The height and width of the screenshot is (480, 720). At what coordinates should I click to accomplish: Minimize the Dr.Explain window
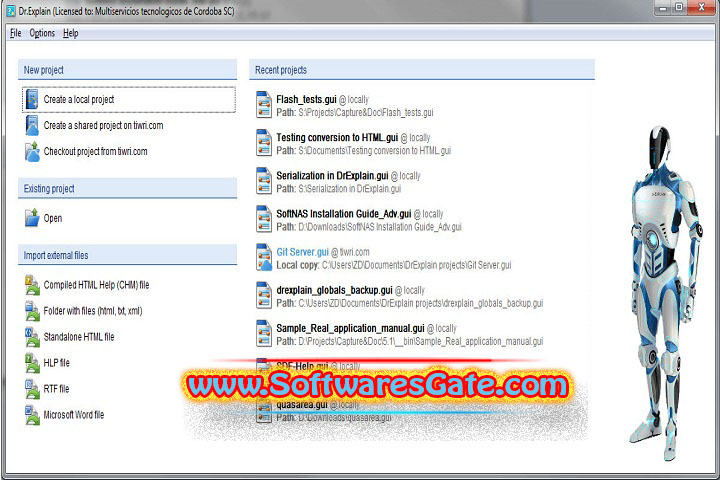pyautogui.click(x=664, y=7)
